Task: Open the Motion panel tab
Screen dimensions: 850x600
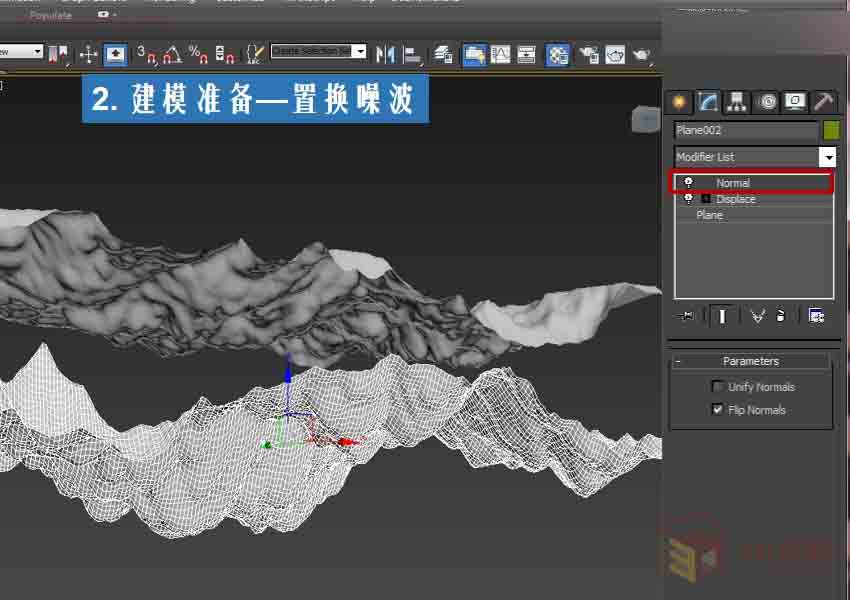Action: (766, 101)
